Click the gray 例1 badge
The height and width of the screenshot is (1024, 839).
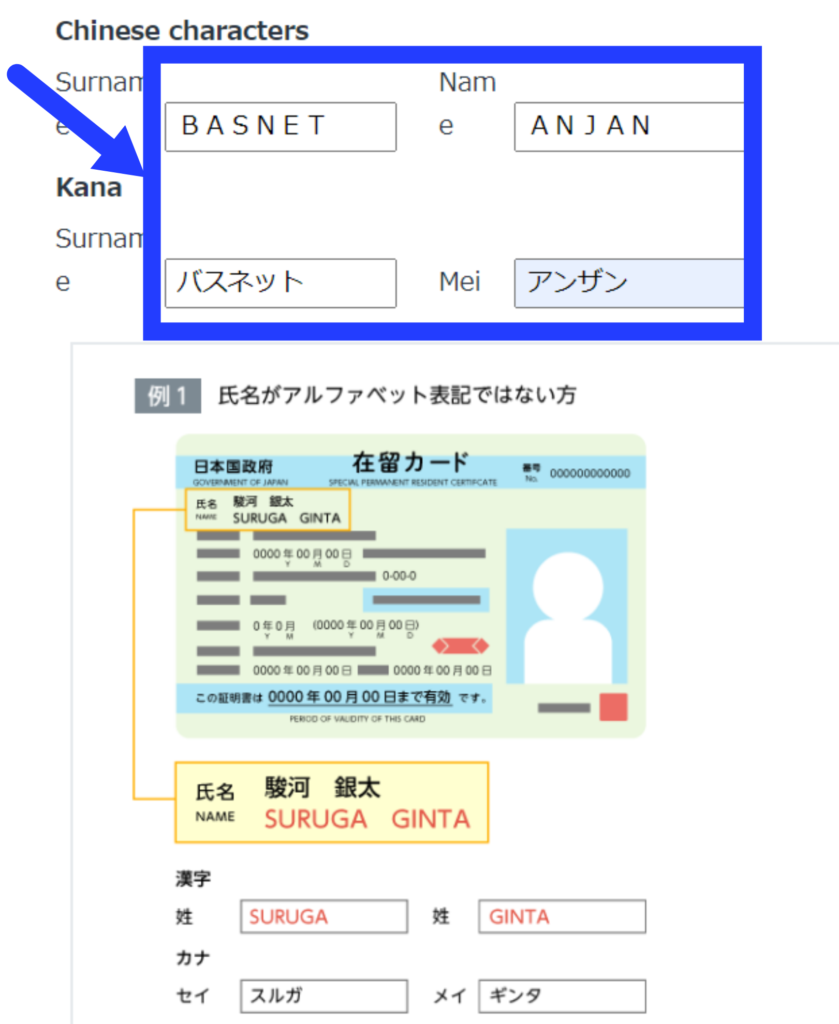[x=168, y=396]
